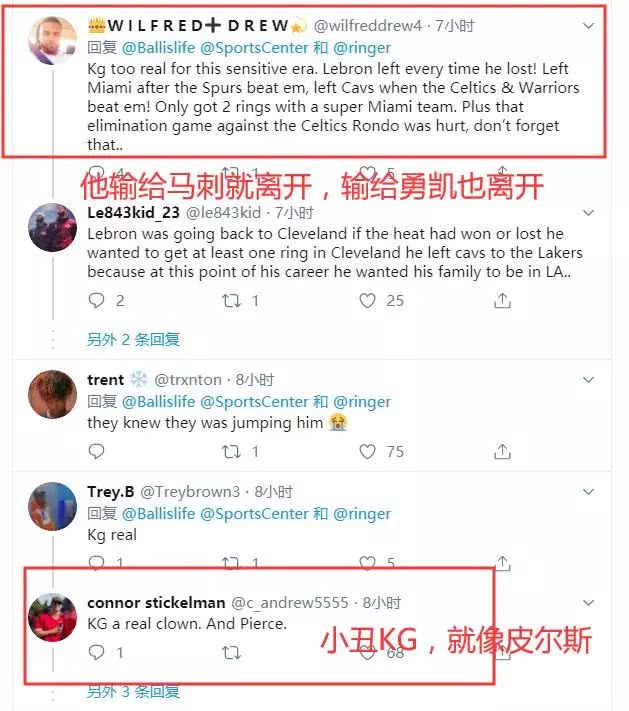
Task: Retweet trent's 'they was jumping him' tweet
Action: [231, 451]
